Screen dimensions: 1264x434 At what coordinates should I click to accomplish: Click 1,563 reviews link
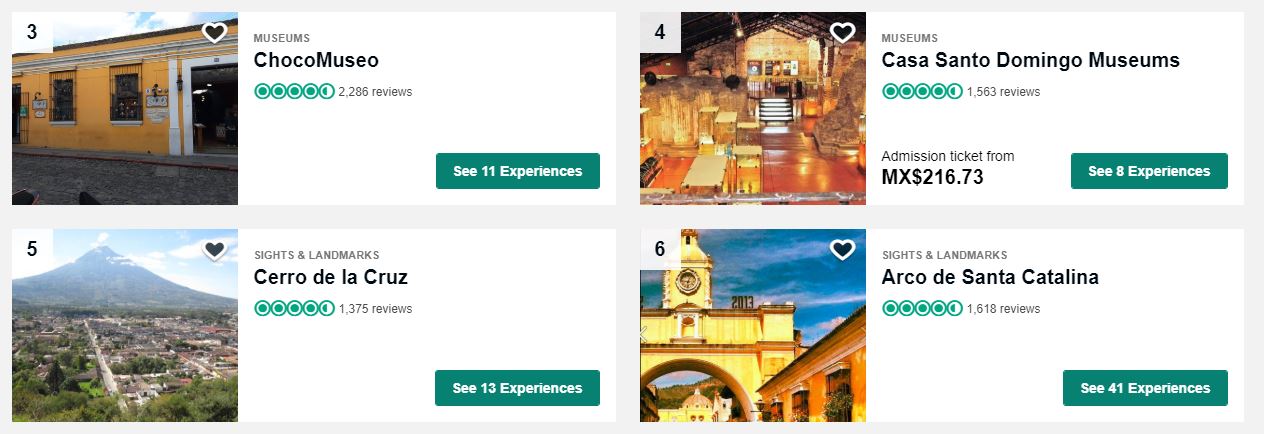pyautogui.click(x=1003, y=92)
